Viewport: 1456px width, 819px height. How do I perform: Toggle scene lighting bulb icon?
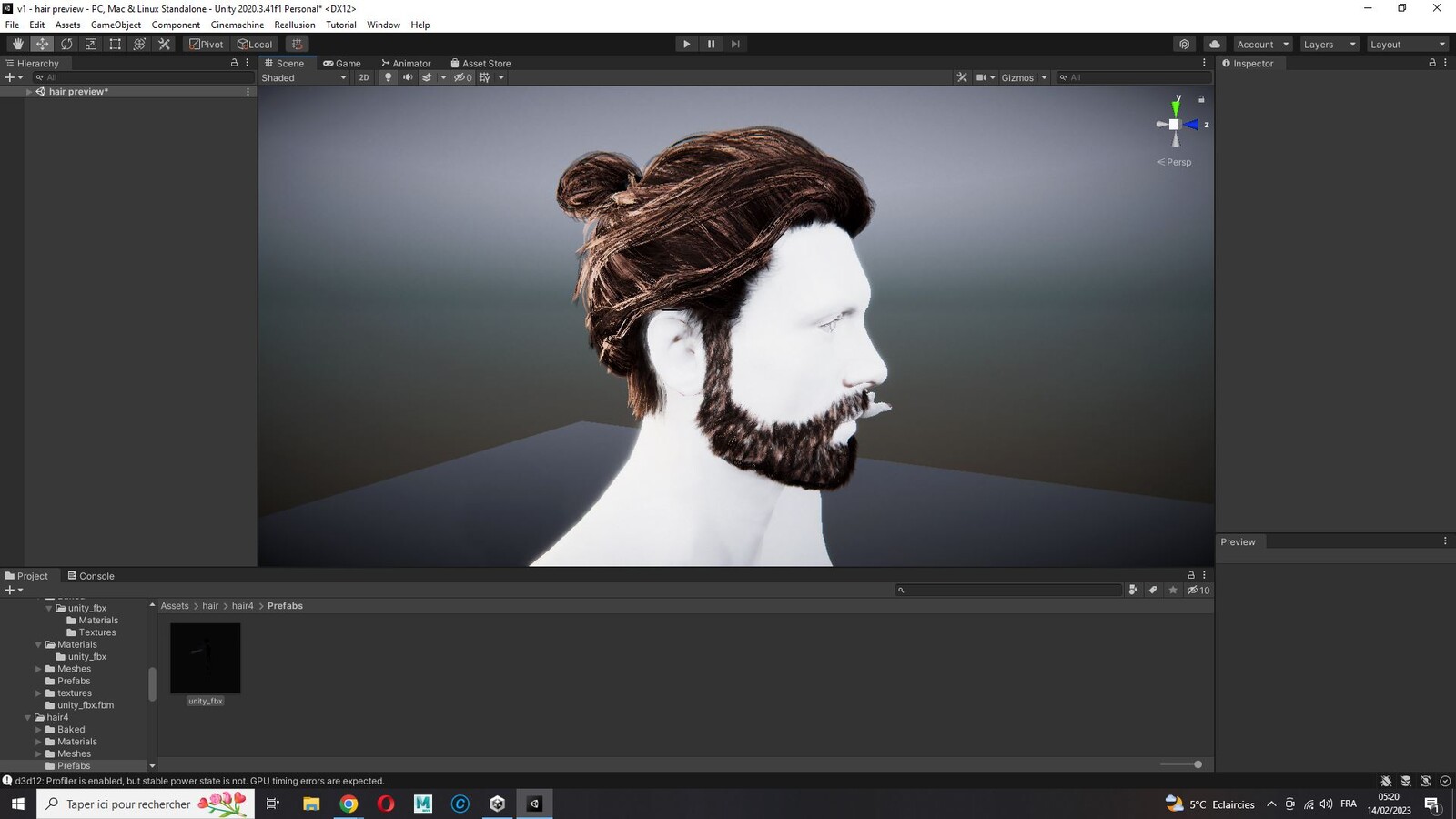point(388,77)
